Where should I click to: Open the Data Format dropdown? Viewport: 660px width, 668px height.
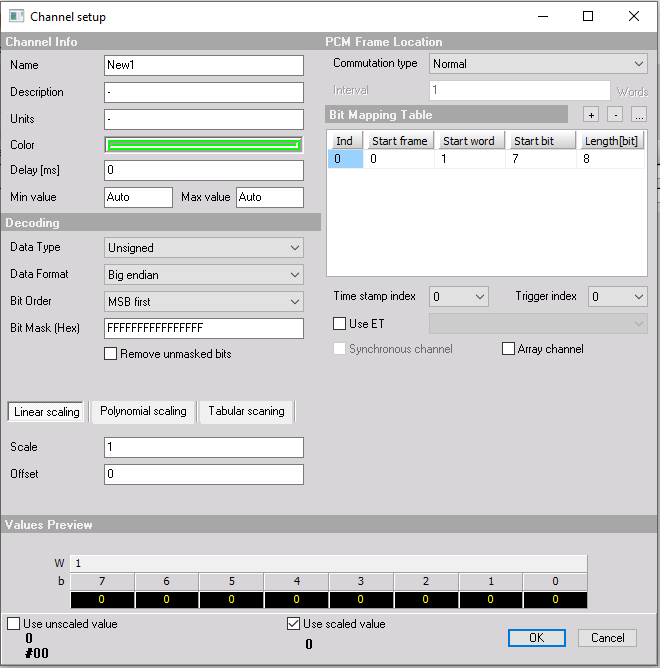tap(204, 275)
